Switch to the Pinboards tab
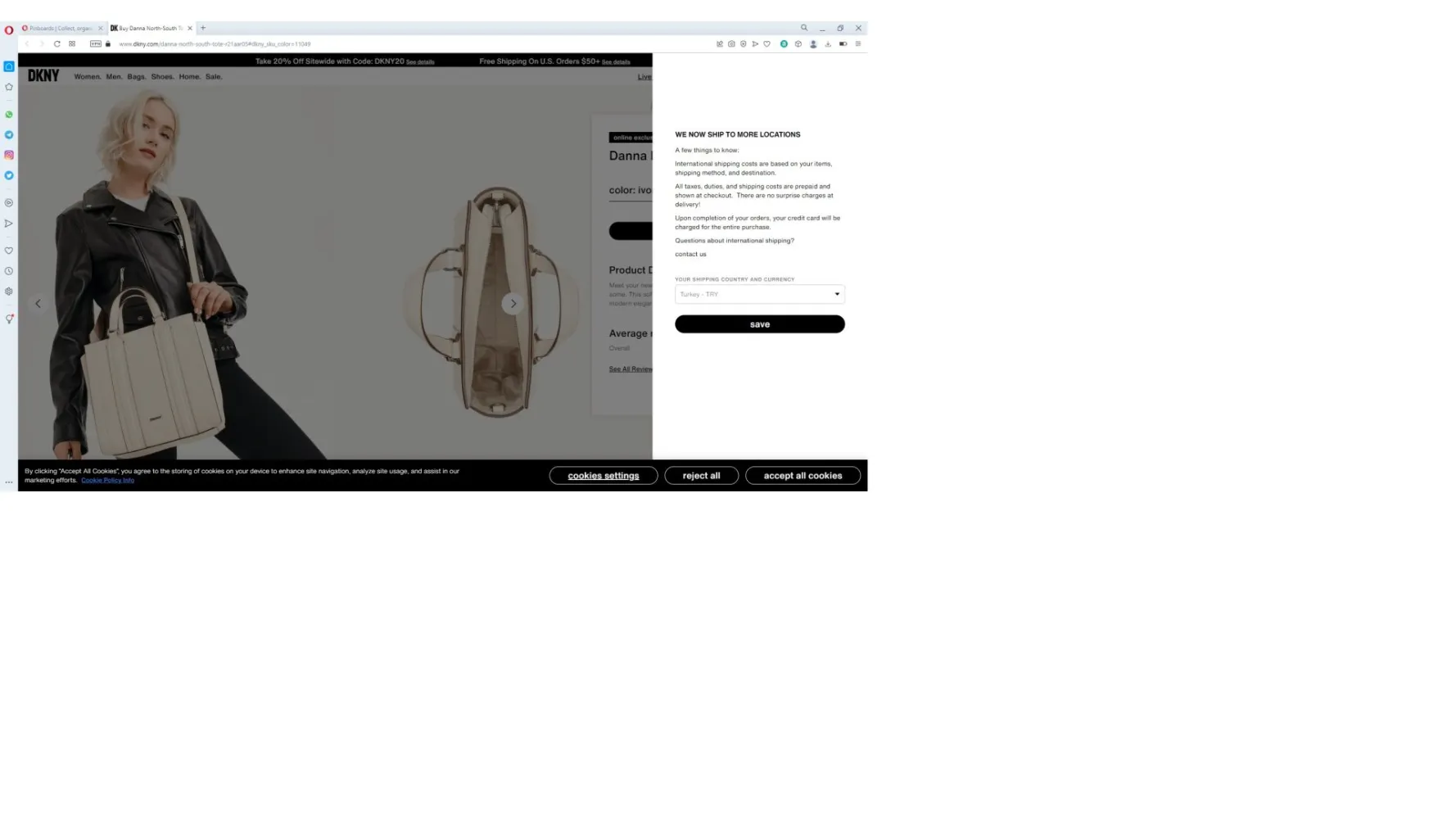The width and height of the screenshot is (1456, 819). pos(60,29)
